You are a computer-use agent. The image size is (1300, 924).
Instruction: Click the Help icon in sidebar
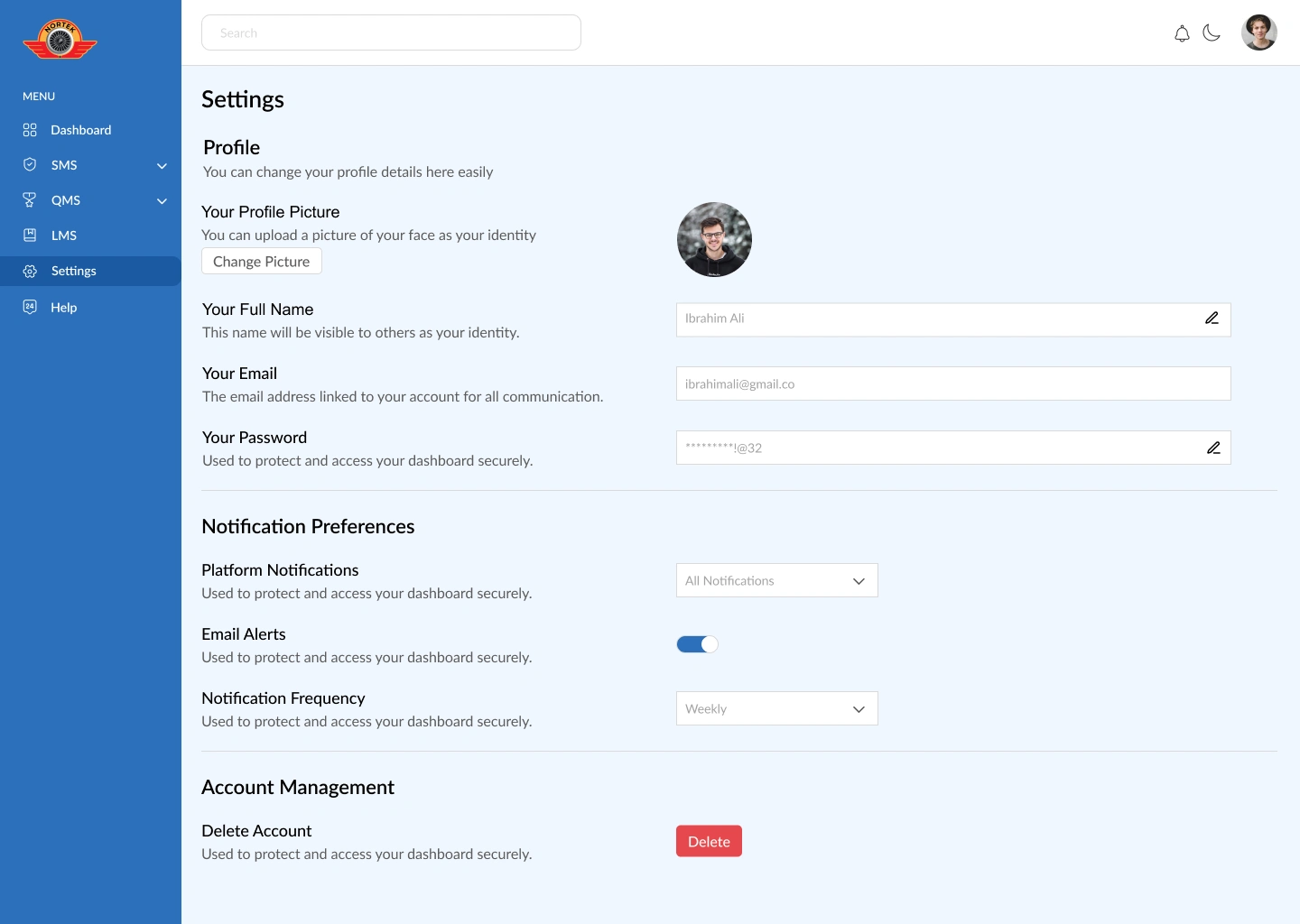click(x=30, y=307)
